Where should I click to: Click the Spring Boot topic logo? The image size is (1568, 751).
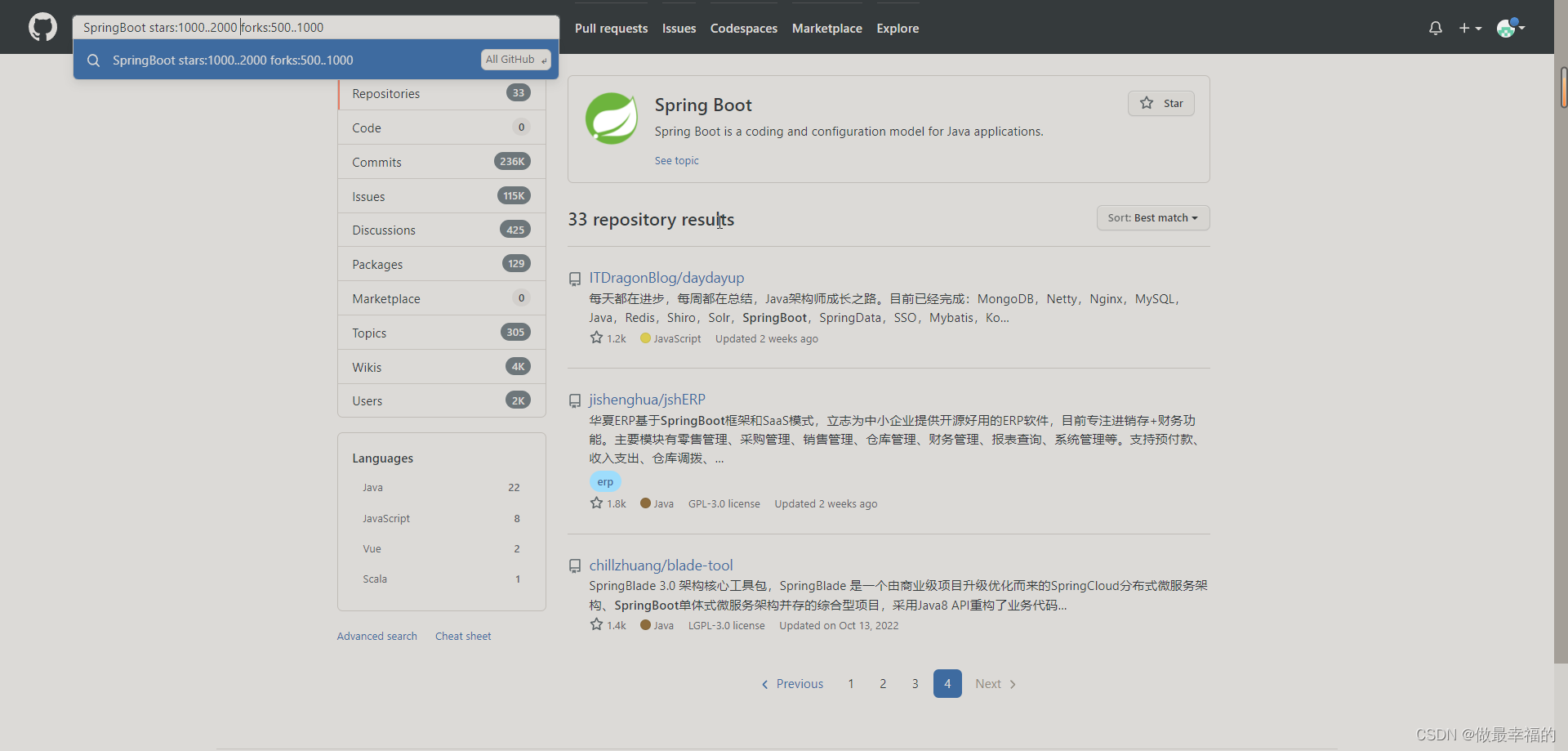612,118
